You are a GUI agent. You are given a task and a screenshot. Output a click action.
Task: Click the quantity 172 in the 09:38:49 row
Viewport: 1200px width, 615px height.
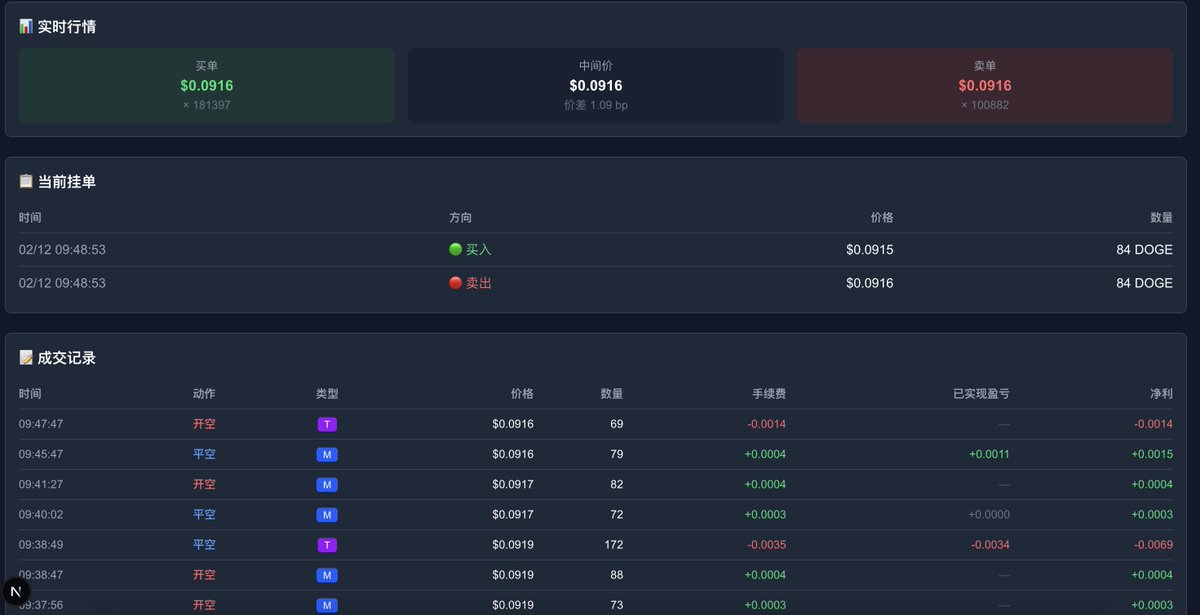613,545
